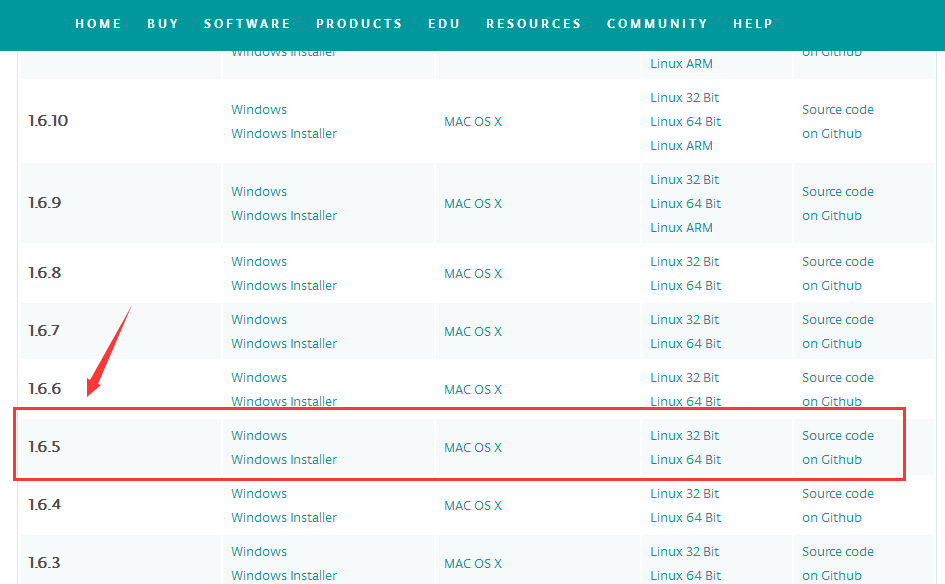Get Linux 32 Bit for version 1.6.9
945x584 pixels.
[685, 180]
